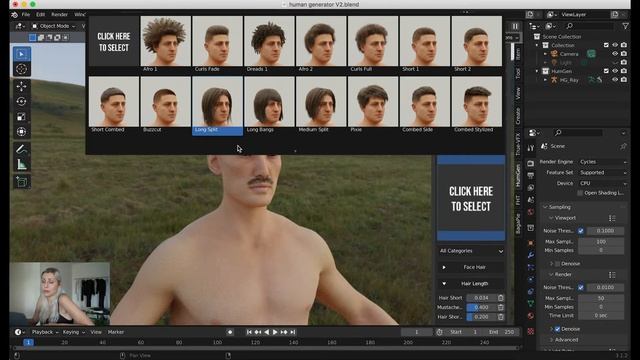Open the Modifiers wrench properties tab
The height and width of the screenshot is (360, 640).
click(x=531, y=255)
